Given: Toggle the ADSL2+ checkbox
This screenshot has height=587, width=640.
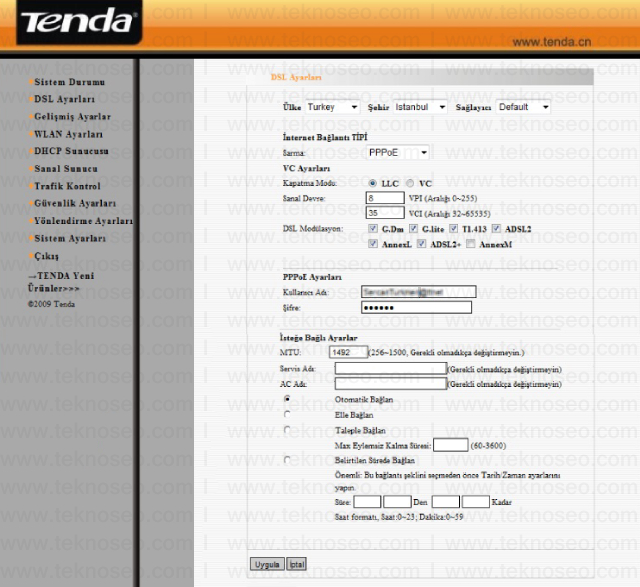Looking at the screenshot, I should click(421, 244).
